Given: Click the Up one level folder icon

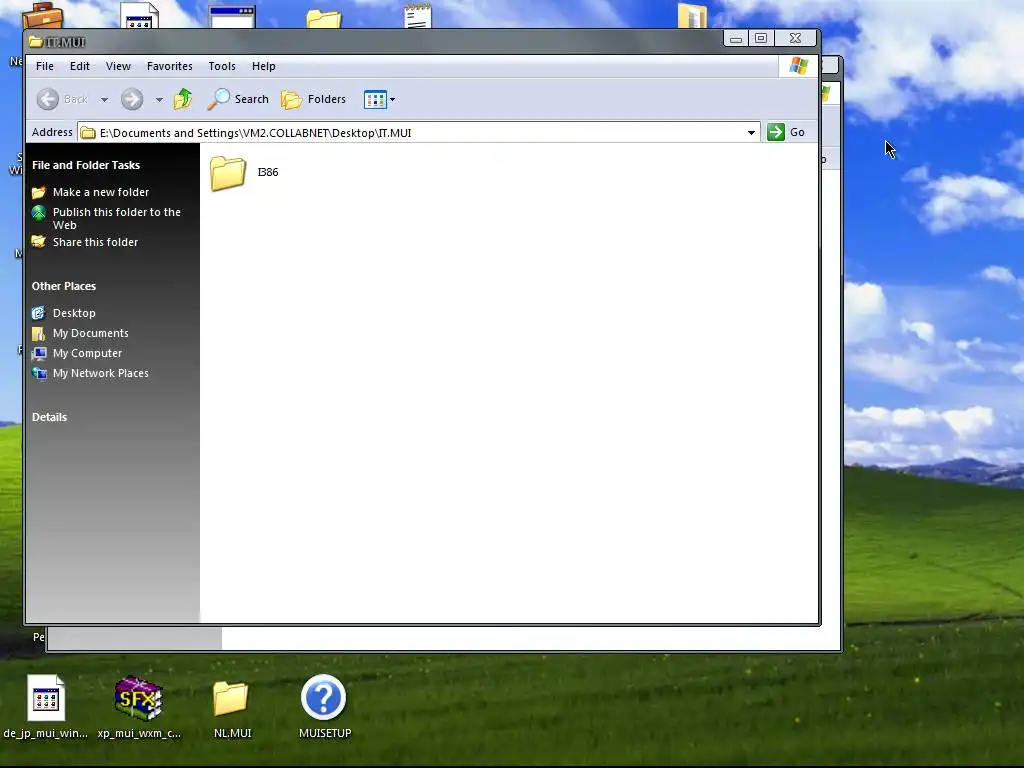Looking at the screenshot, I should tap(183, 99).
